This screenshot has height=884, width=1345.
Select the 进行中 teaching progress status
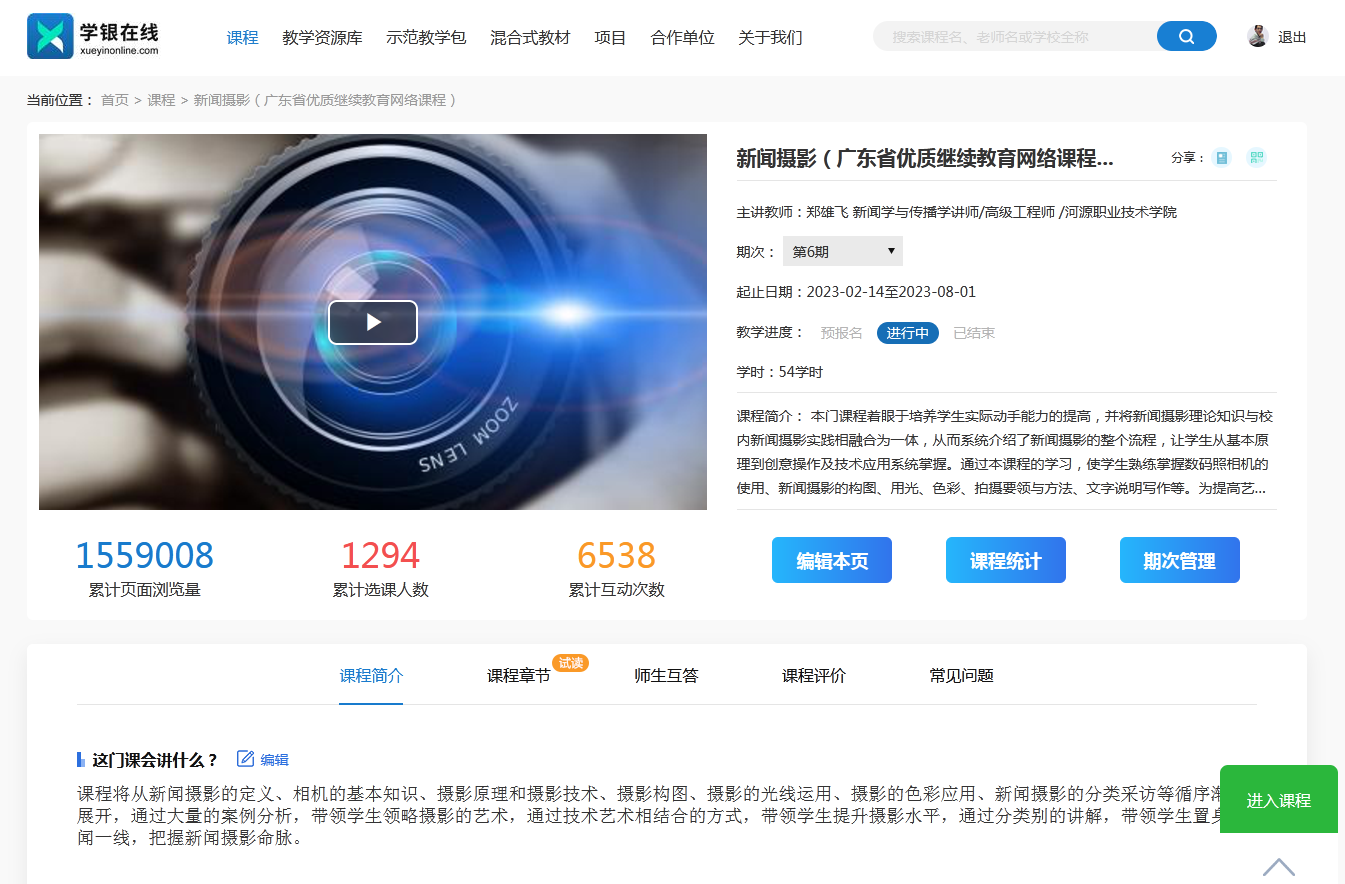(x=907, y=332)
